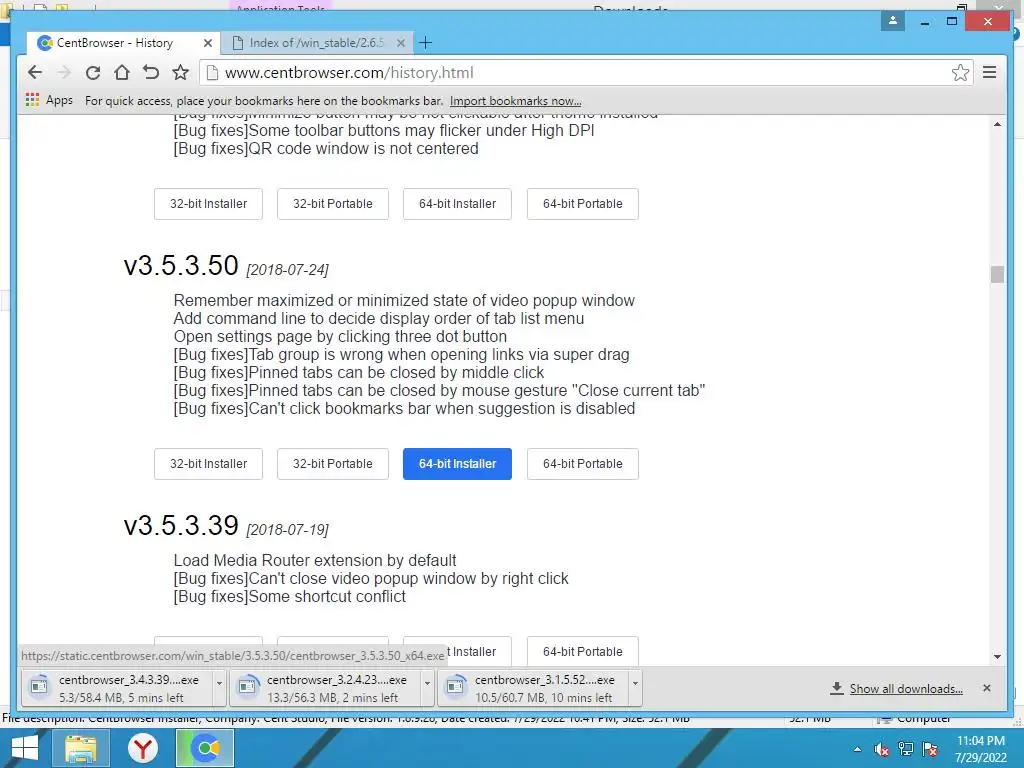Open the centbrowser_3.4.3.39 download item
Screen dimensions: 1024x768
tap(117, 688)
